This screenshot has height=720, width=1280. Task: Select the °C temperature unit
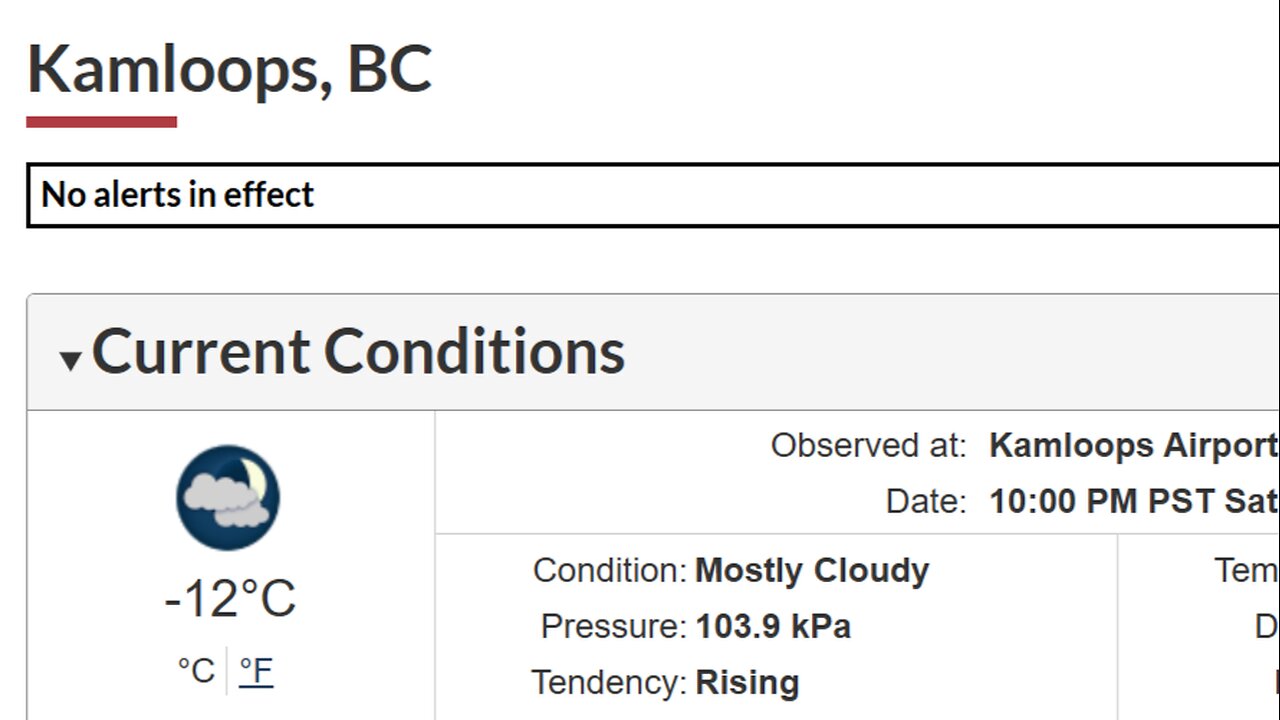(x=196, y=670)
